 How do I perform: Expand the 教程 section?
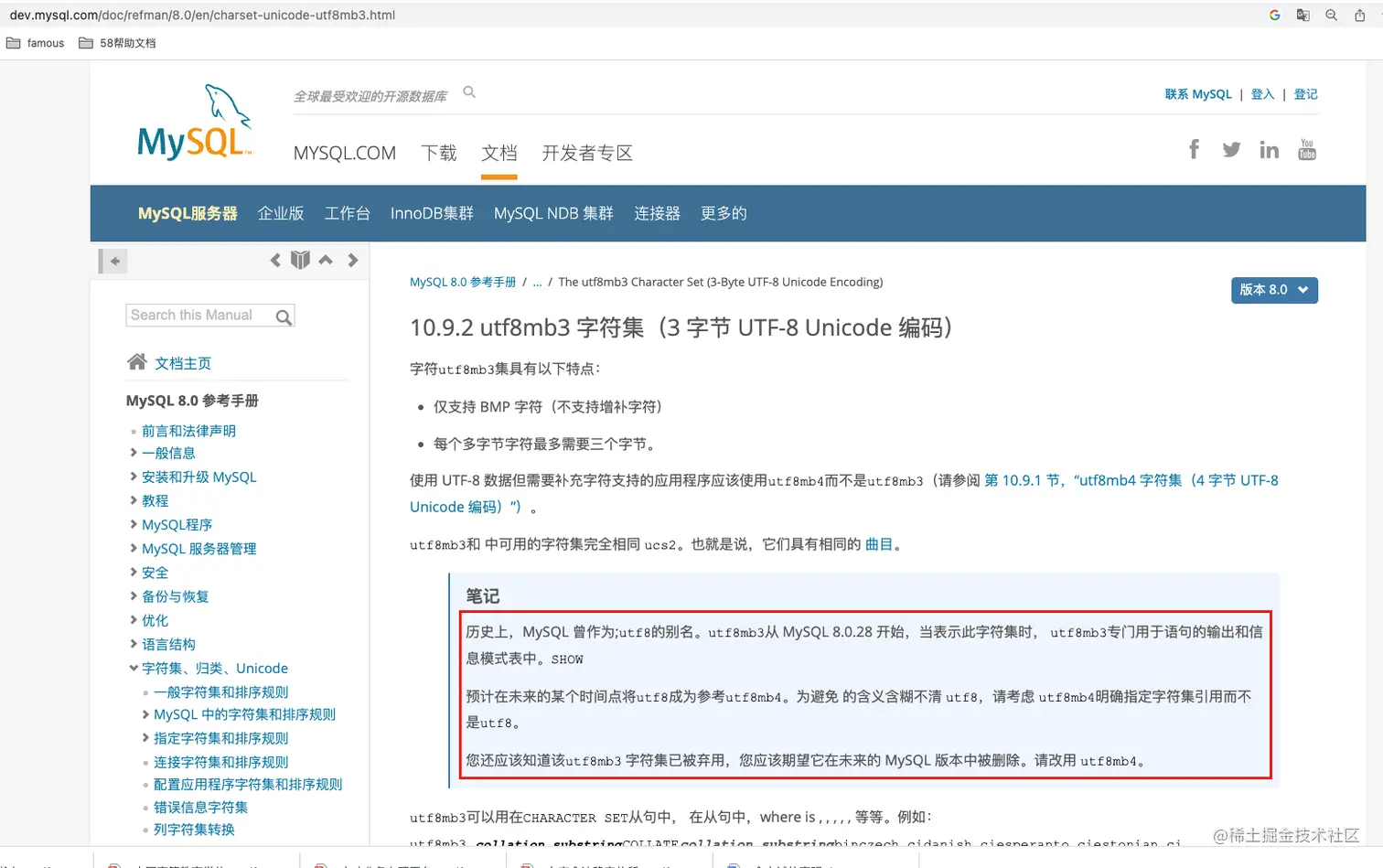134,500
